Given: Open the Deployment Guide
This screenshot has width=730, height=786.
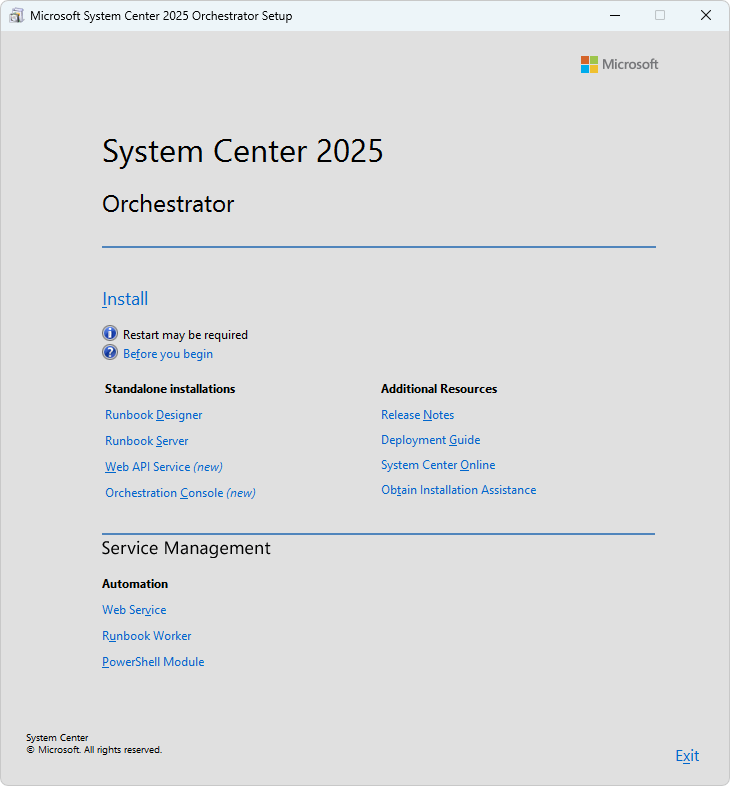Looking at the screenshot, I should [x=431, y=440].
